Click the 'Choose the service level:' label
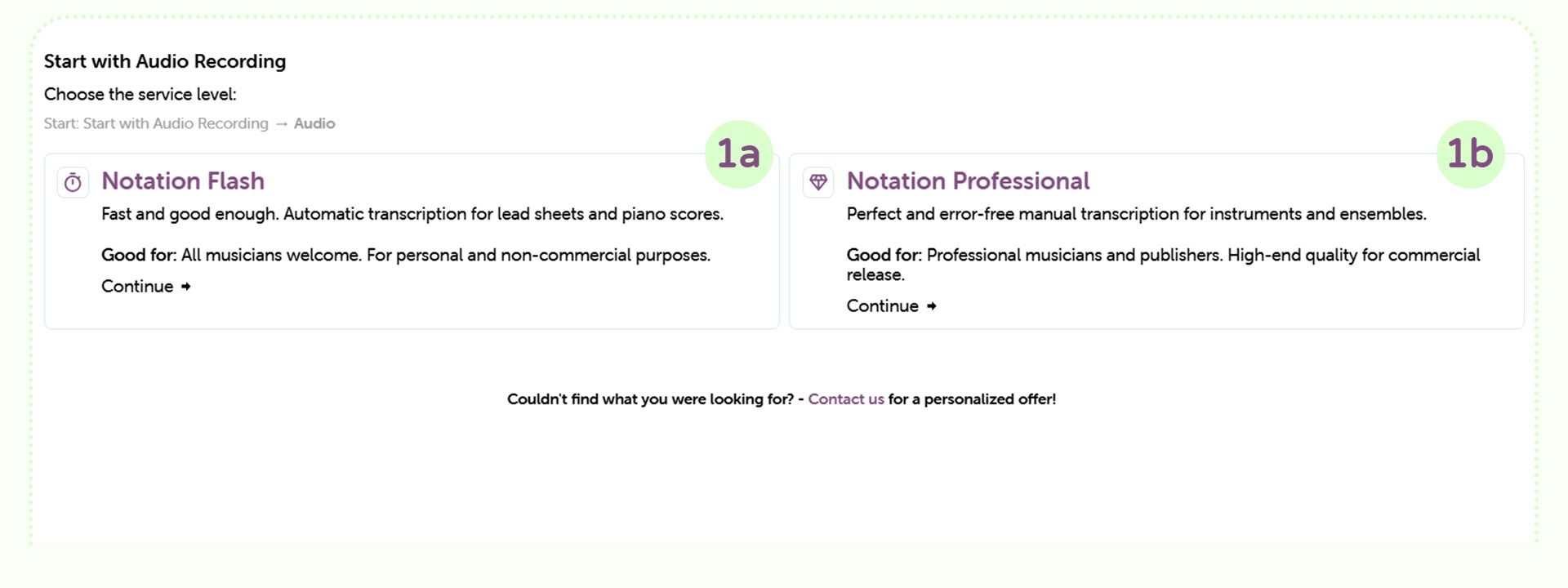Image resolution: width=1568 pixels, height=588 pixels. 140,94
